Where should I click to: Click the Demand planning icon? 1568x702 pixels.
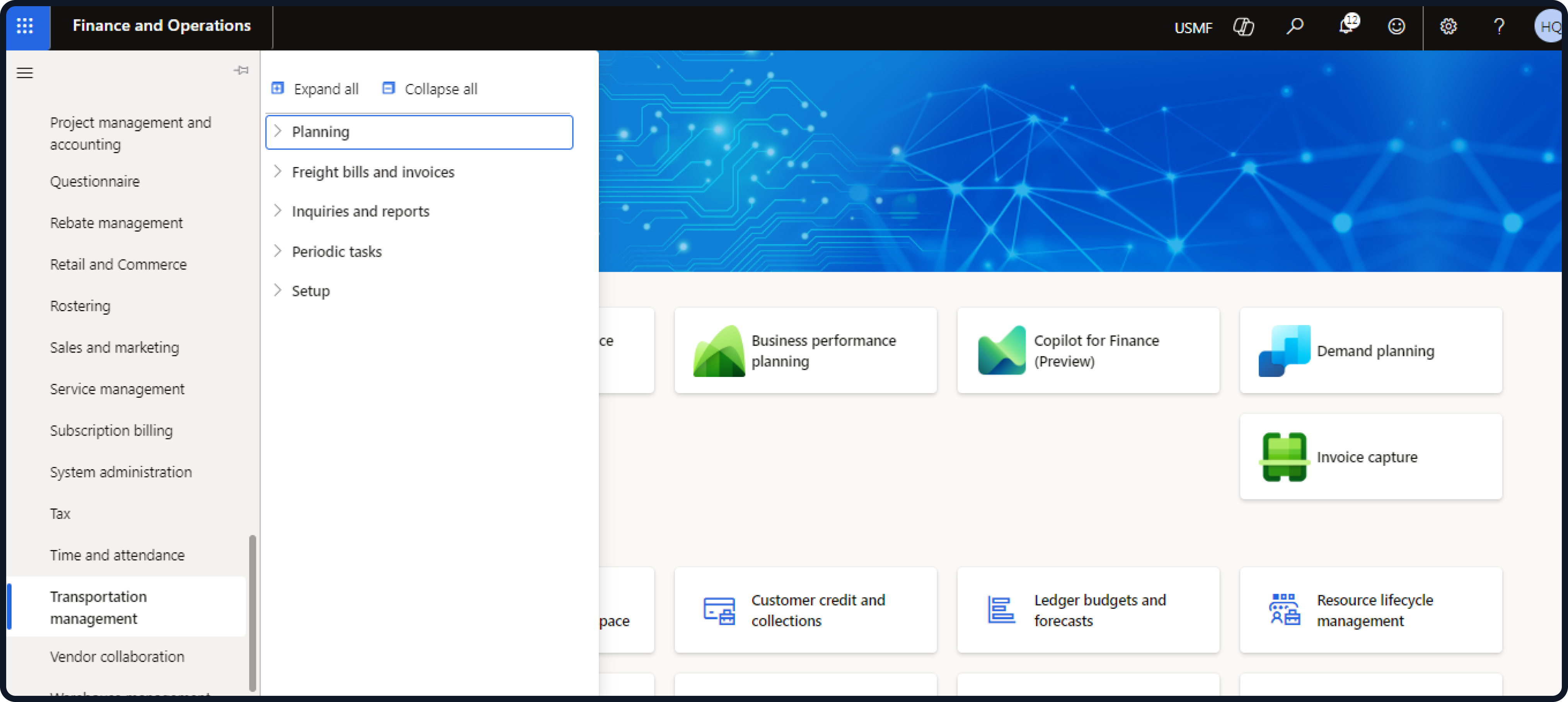[x=1284, y=351]
